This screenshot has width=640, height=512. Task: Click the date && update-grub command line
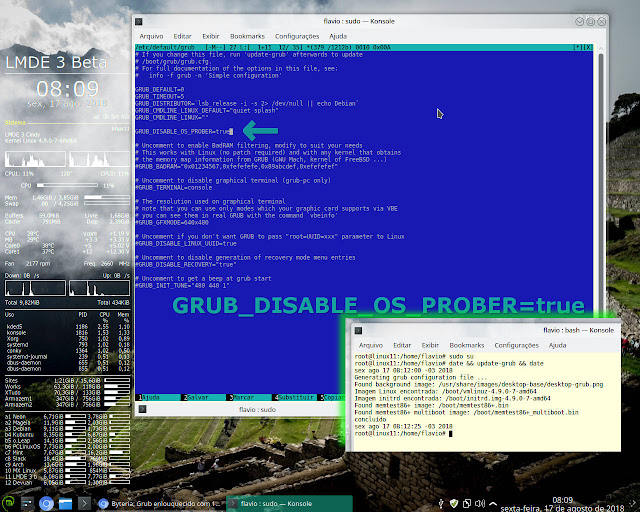[x=449, y=363]
